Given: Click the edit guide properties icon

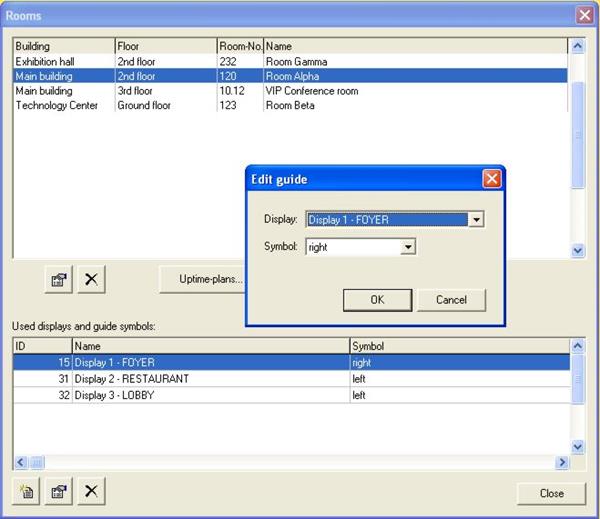Looking at the screenshot, I should (59, 492).
